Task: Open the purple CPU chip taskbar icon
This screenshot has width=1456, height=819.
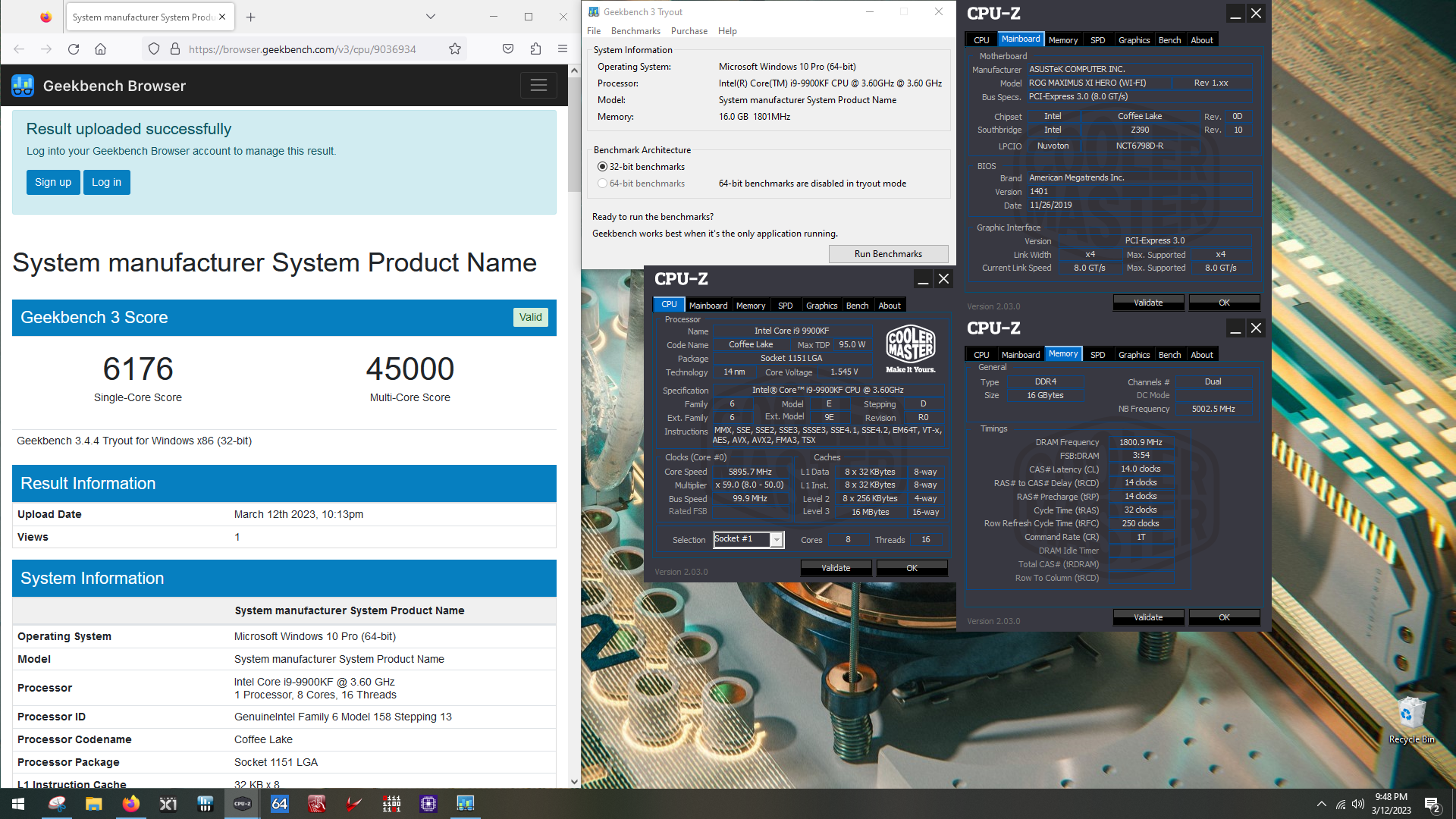Action: [x=428, y=804]
